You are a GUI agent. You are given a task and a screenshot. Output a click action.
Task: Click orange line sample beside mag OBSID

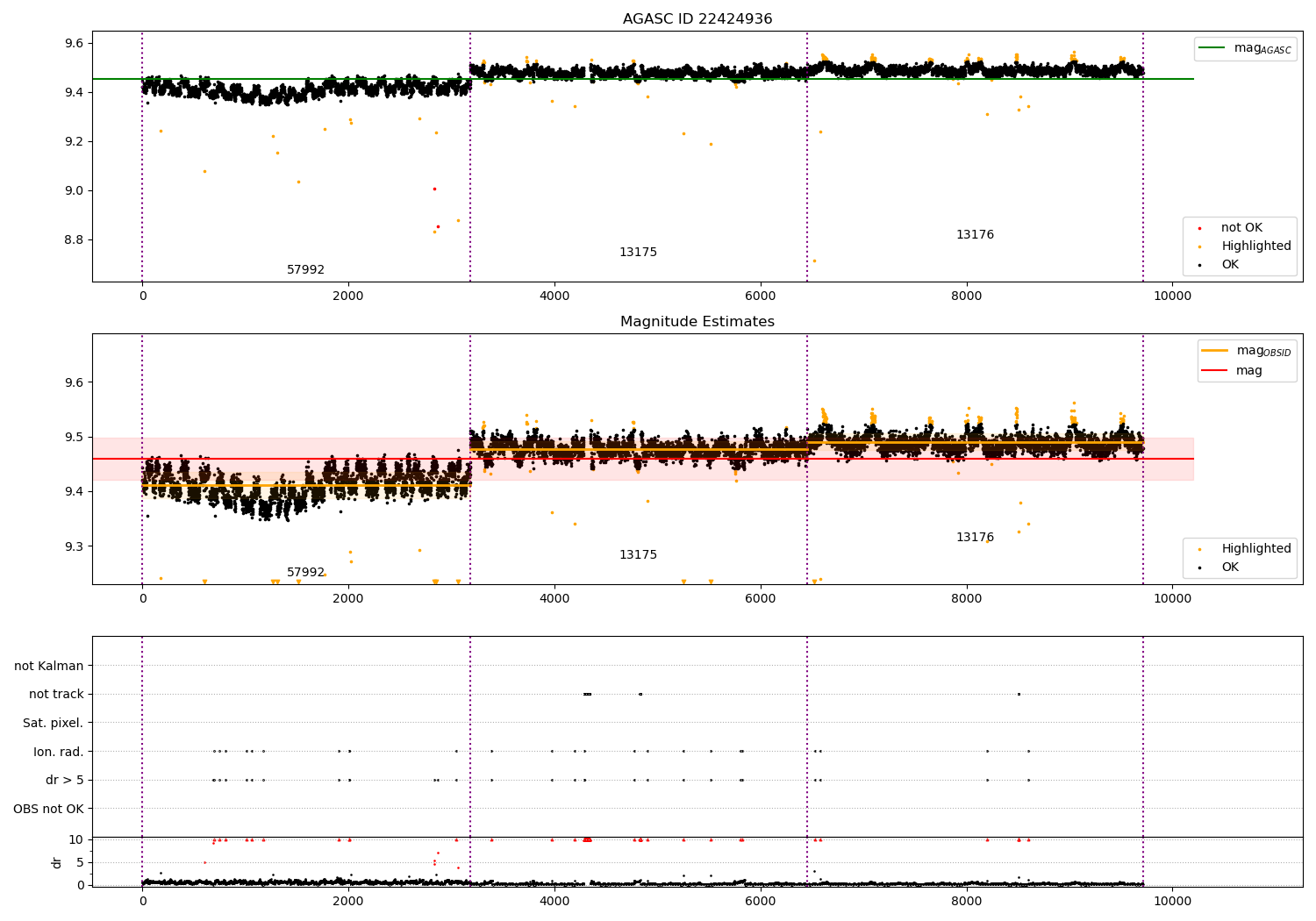1215,351
